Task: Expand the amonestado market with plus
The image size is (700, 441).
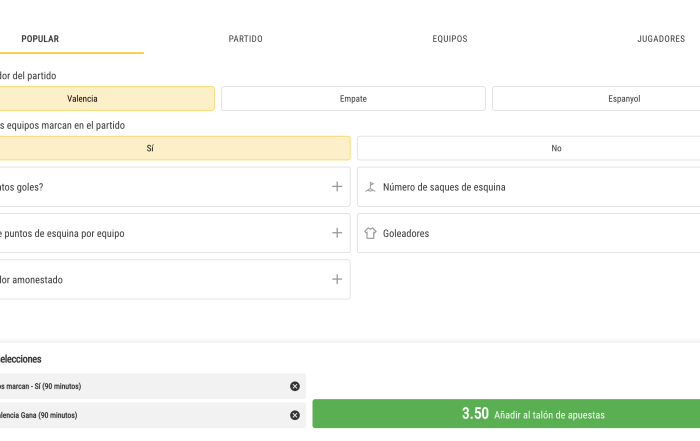Action: click(337, 279)
